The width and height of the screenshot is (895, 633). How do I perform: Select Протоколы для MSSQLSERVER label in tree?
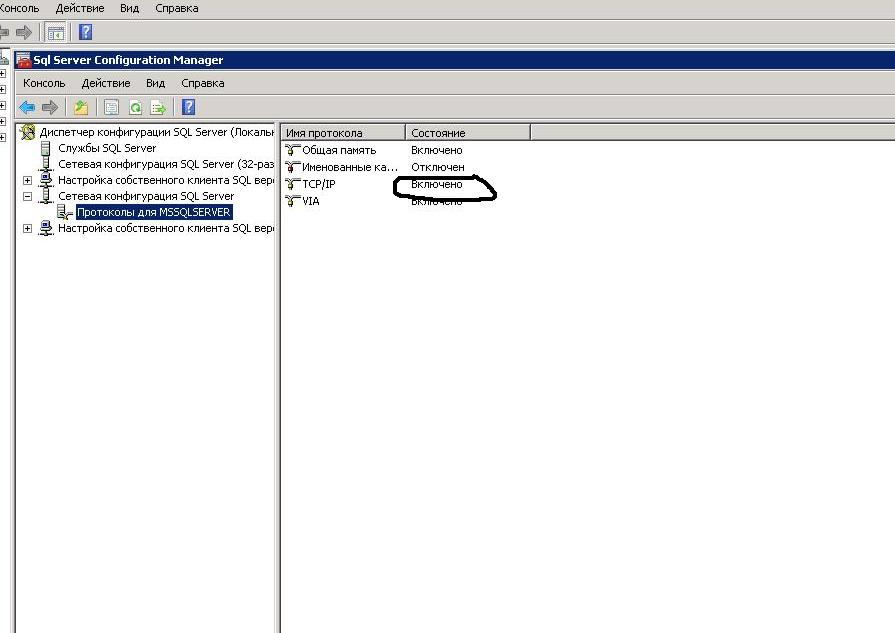(154, 212)
